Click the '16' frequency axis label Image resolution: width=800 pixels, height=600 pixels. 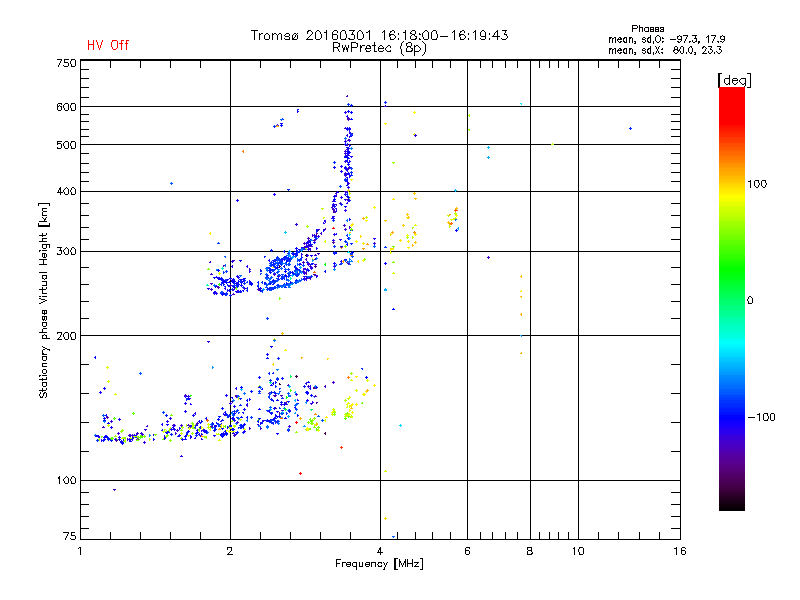pyautogui.click(x=680, y=551)
